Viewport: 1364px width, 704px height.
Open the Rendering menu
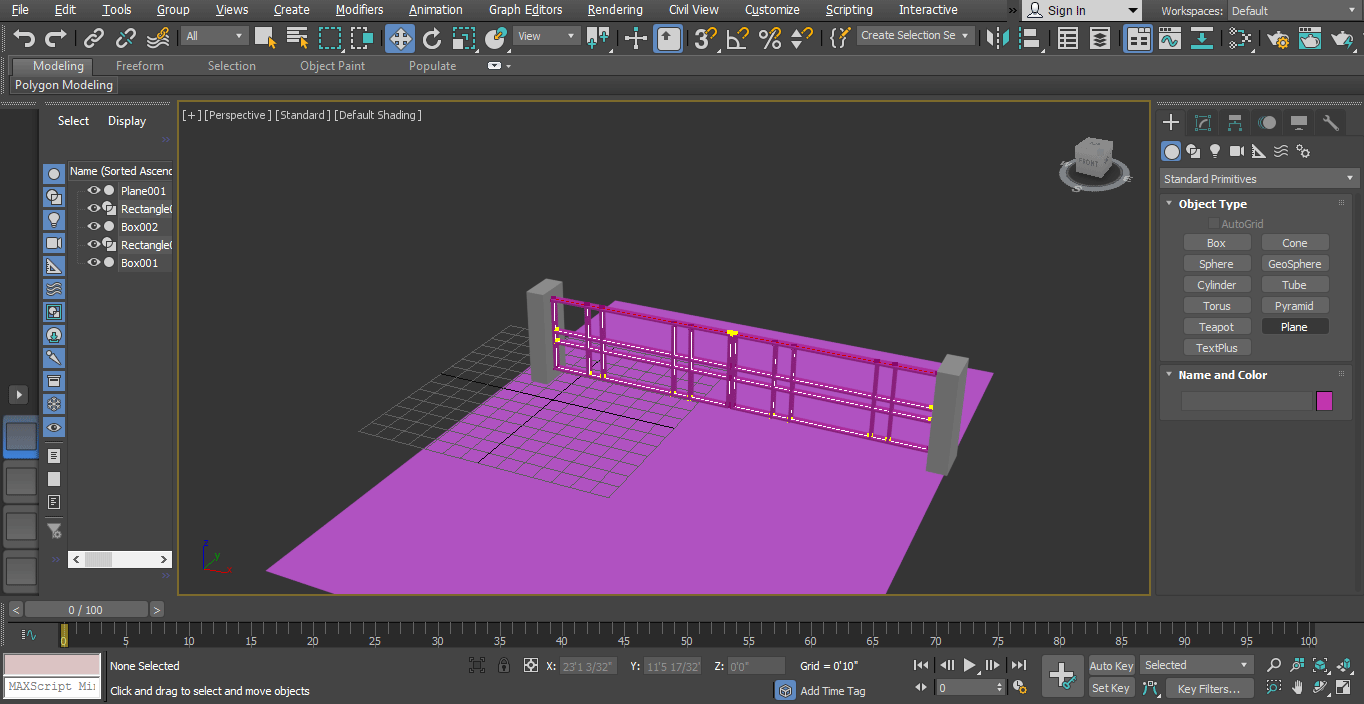coord(614,10)
